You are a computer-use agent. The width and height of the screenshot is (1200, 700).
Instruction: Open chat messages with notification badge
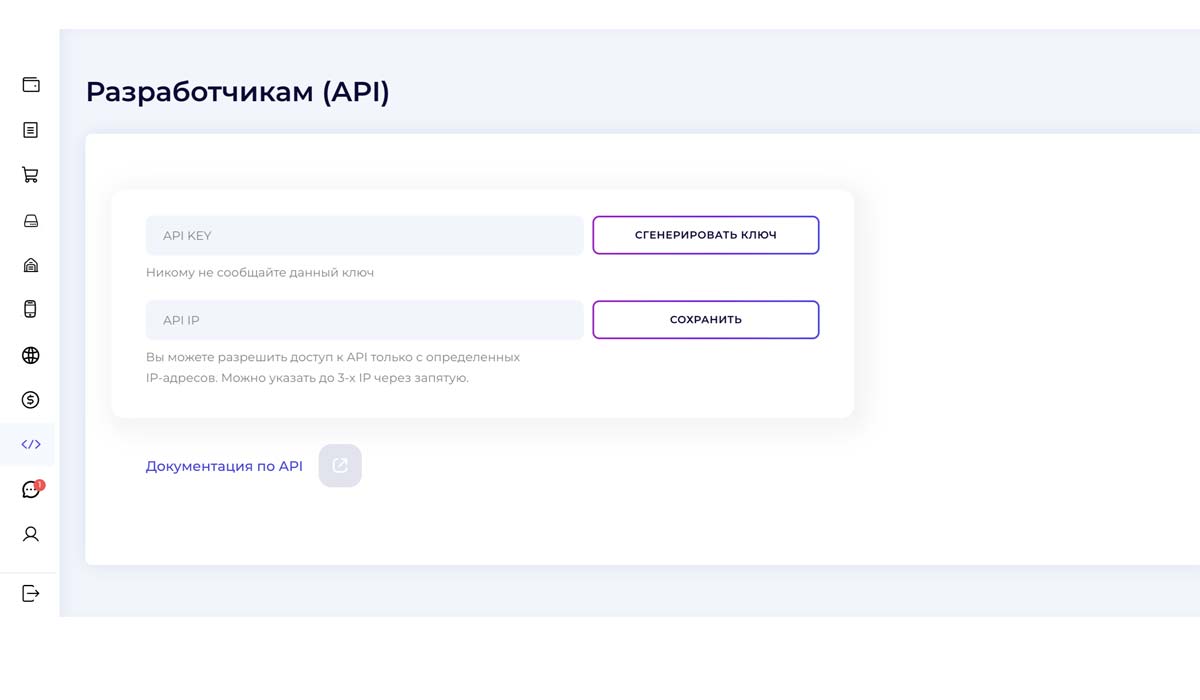click(30, 490)
